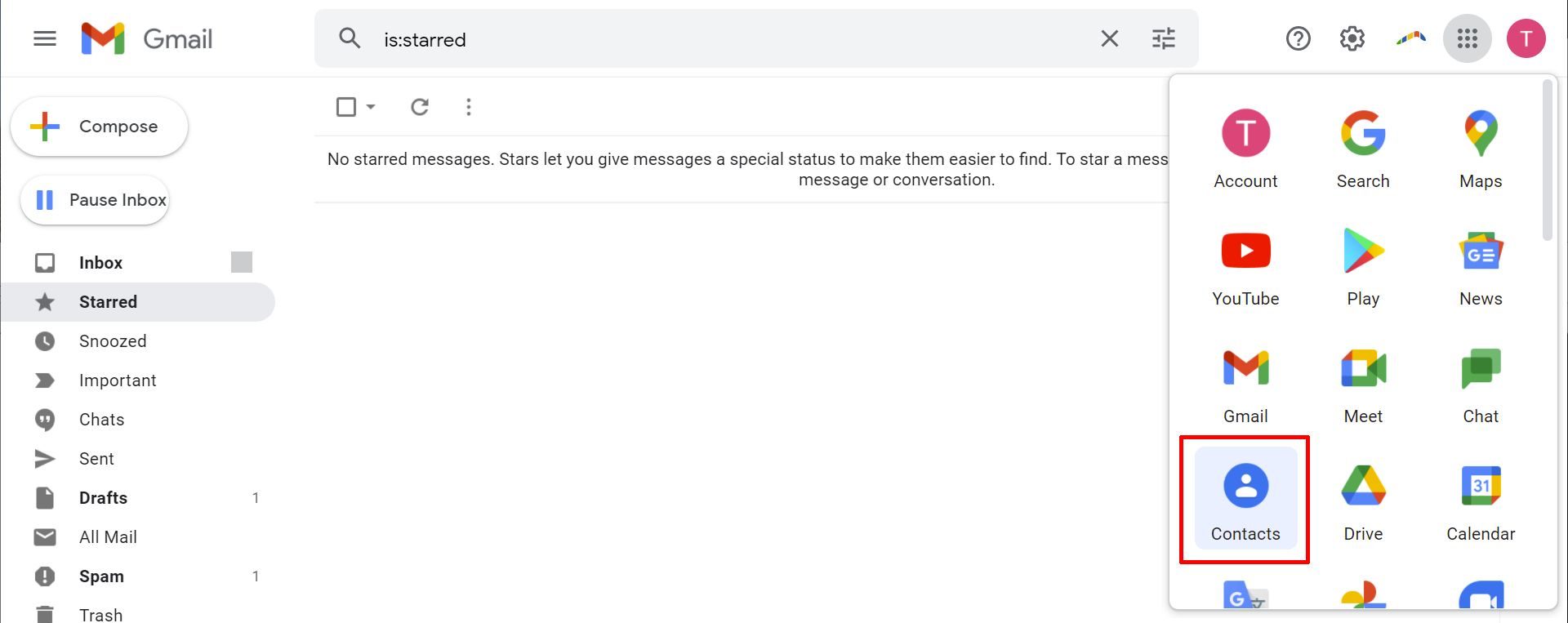Clear the is:starred search
Viewport: 1568px width, 623px height.
[1109, 38]
